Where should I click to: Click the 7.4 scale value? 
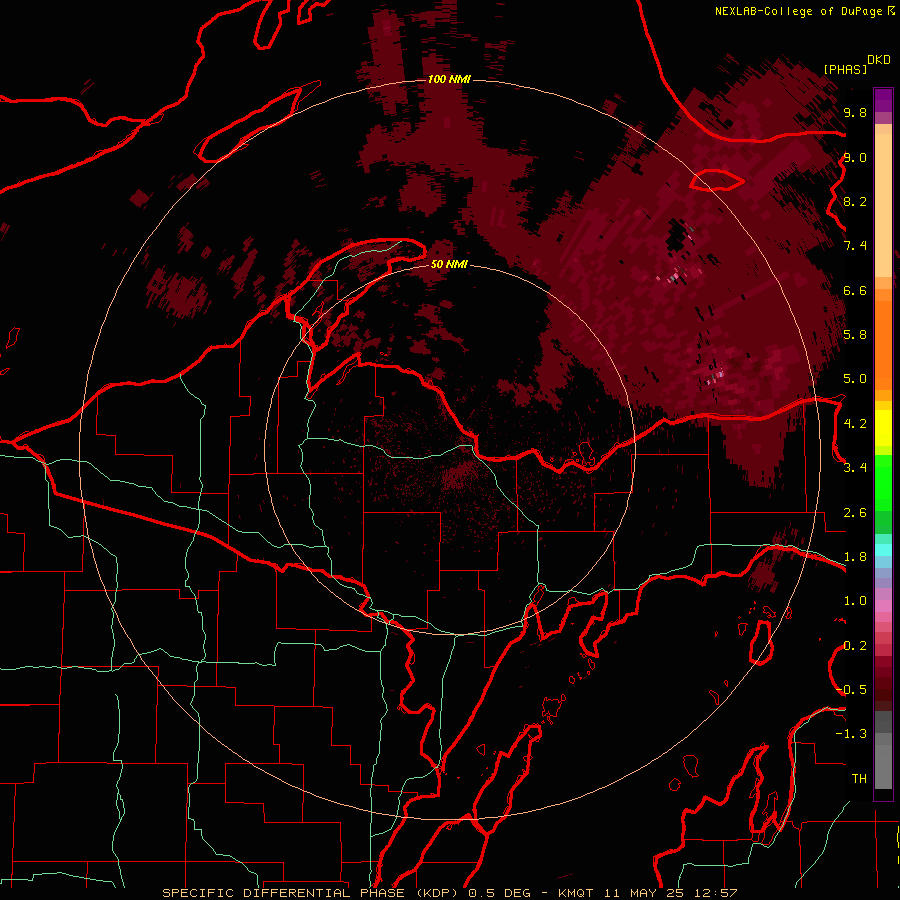[855, 246]
